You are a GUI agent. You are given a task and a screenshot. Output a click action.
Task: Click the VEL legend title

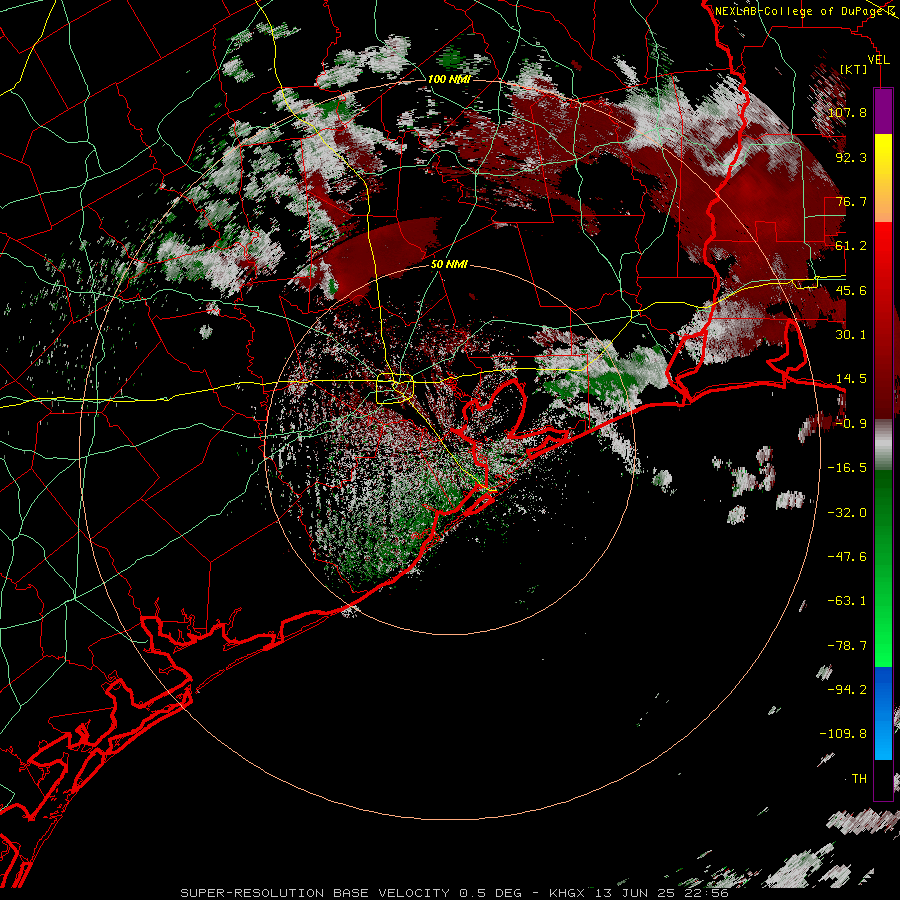[878, 60]
